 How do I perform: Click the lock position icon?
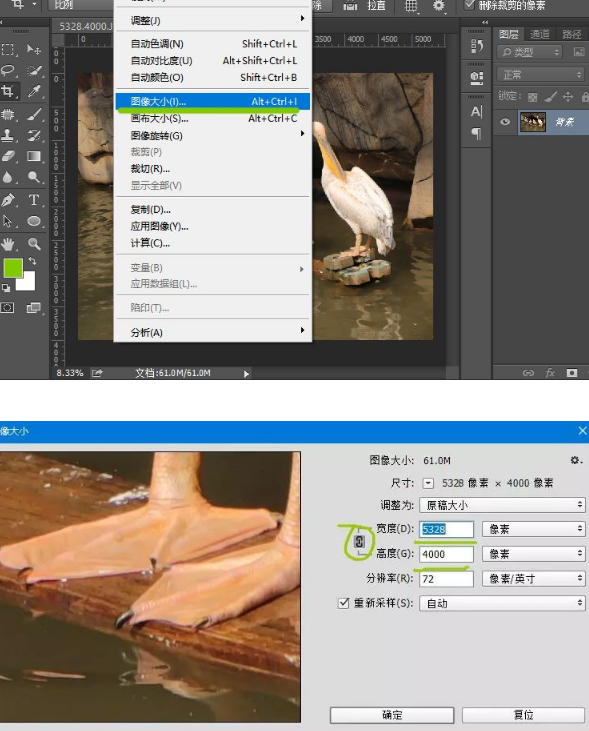point(568,97)
